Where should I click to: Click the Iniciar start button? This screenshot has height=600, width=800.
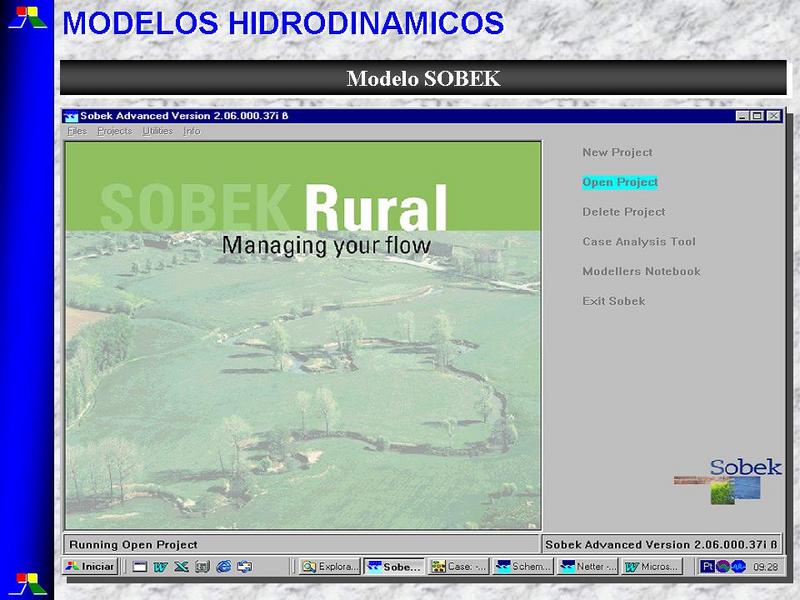91,566
